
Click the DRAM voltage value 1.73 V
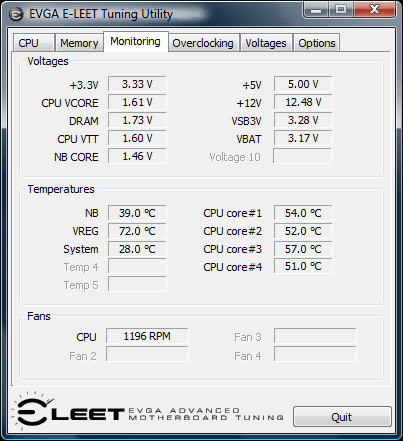click(x=137, y=120)
